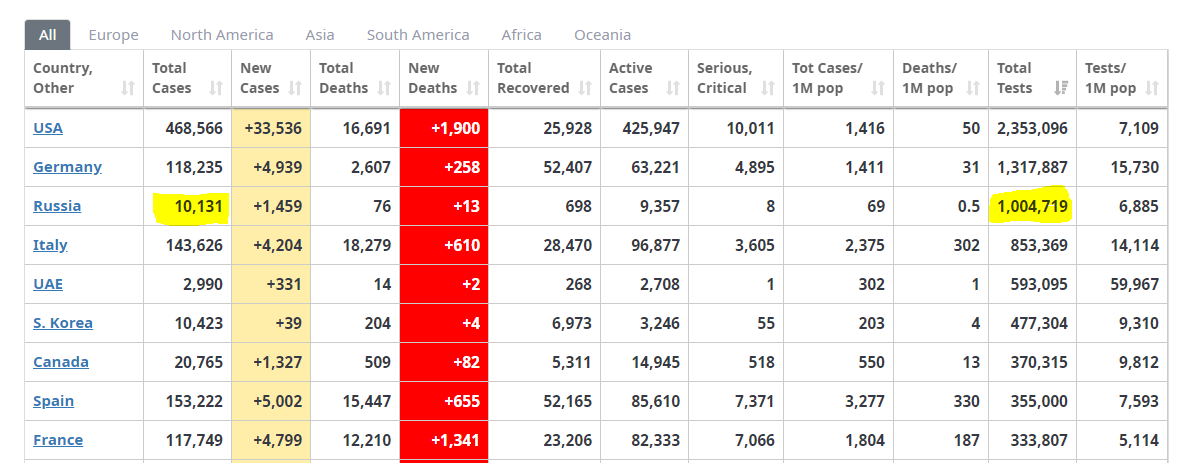Open the Russia country link
The width and height of the screenshot is (1180, 463).
tap(57, 206)
